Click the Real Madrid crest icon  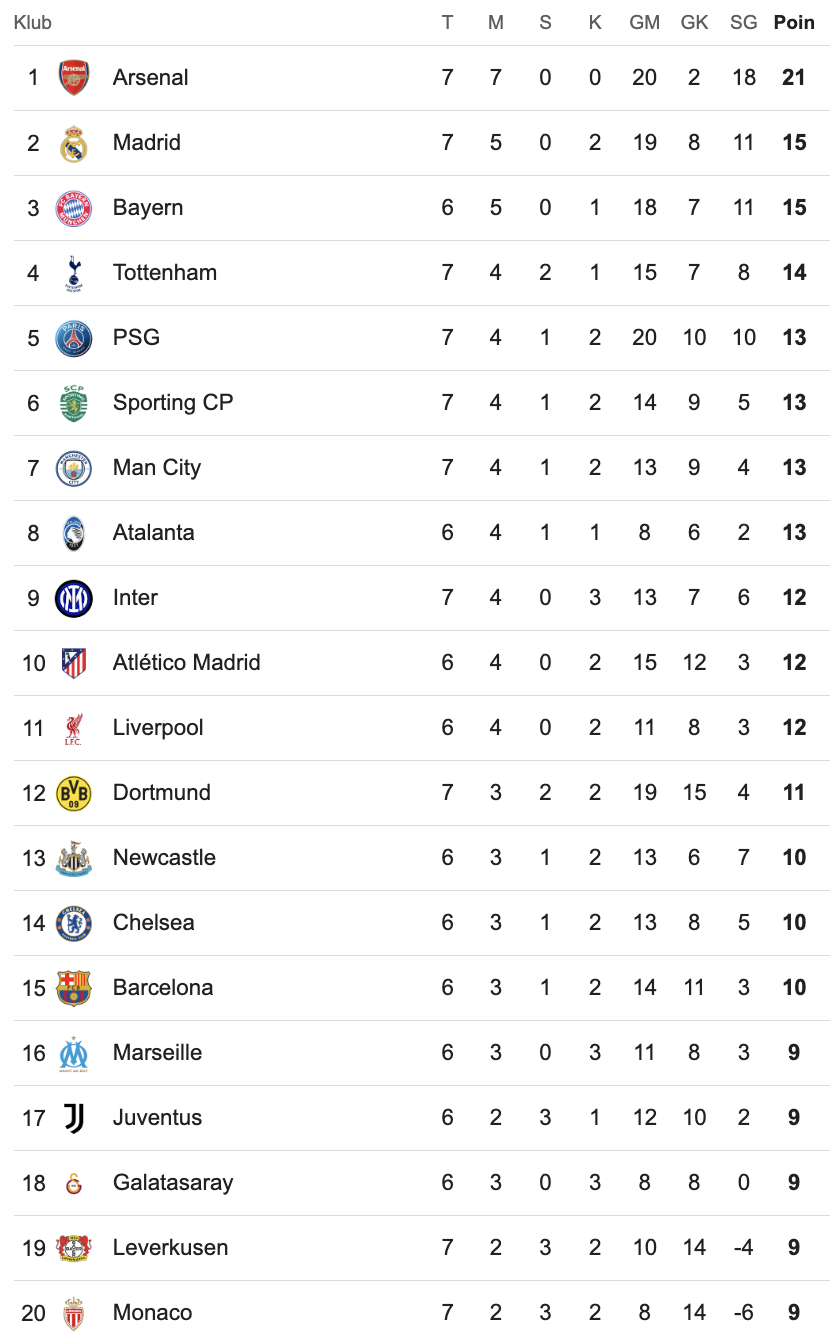click(74, 143)
